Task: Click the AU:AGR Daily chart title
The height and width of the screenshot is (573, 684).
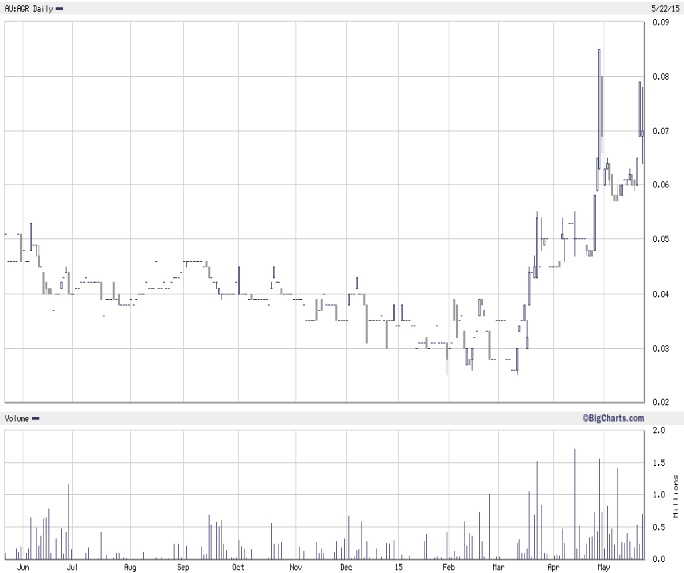Action: pos(28,8)
